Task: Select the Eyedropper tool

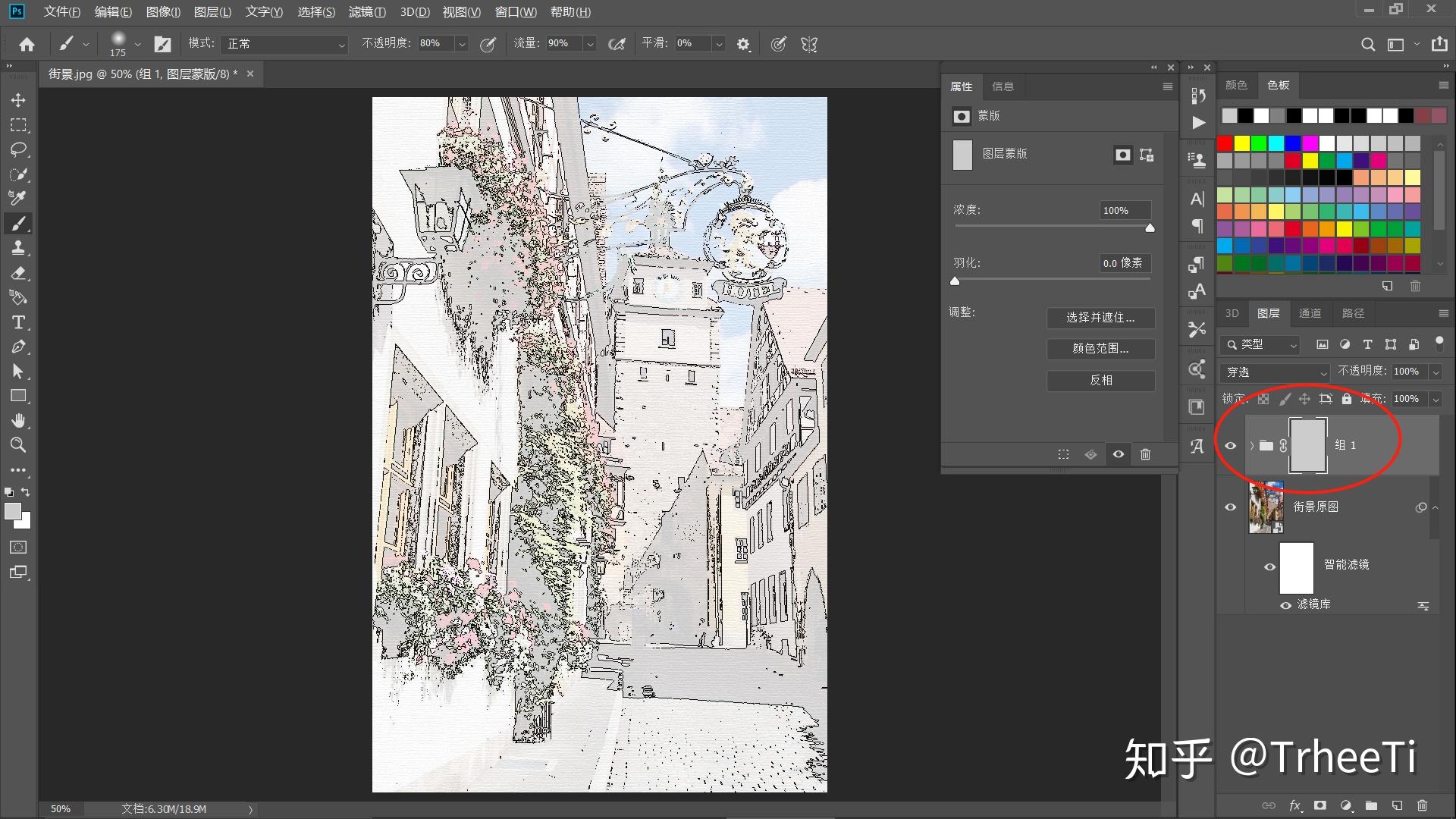Action: coord(18,199)
